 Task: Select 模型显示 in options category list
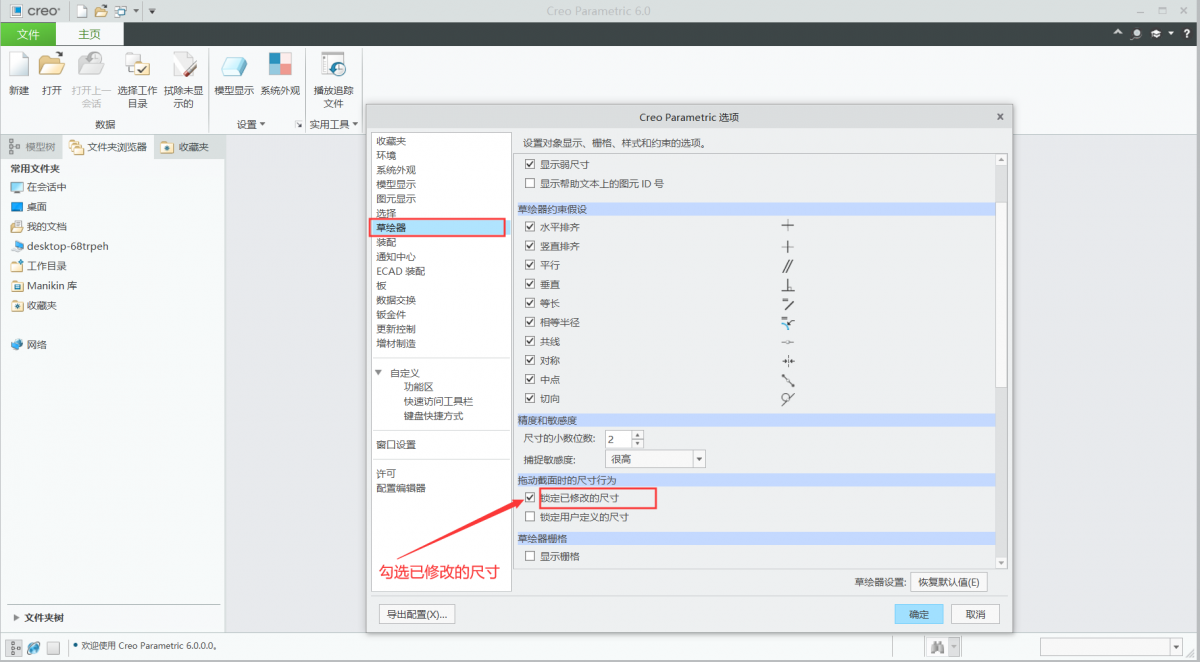coord(396,185)
